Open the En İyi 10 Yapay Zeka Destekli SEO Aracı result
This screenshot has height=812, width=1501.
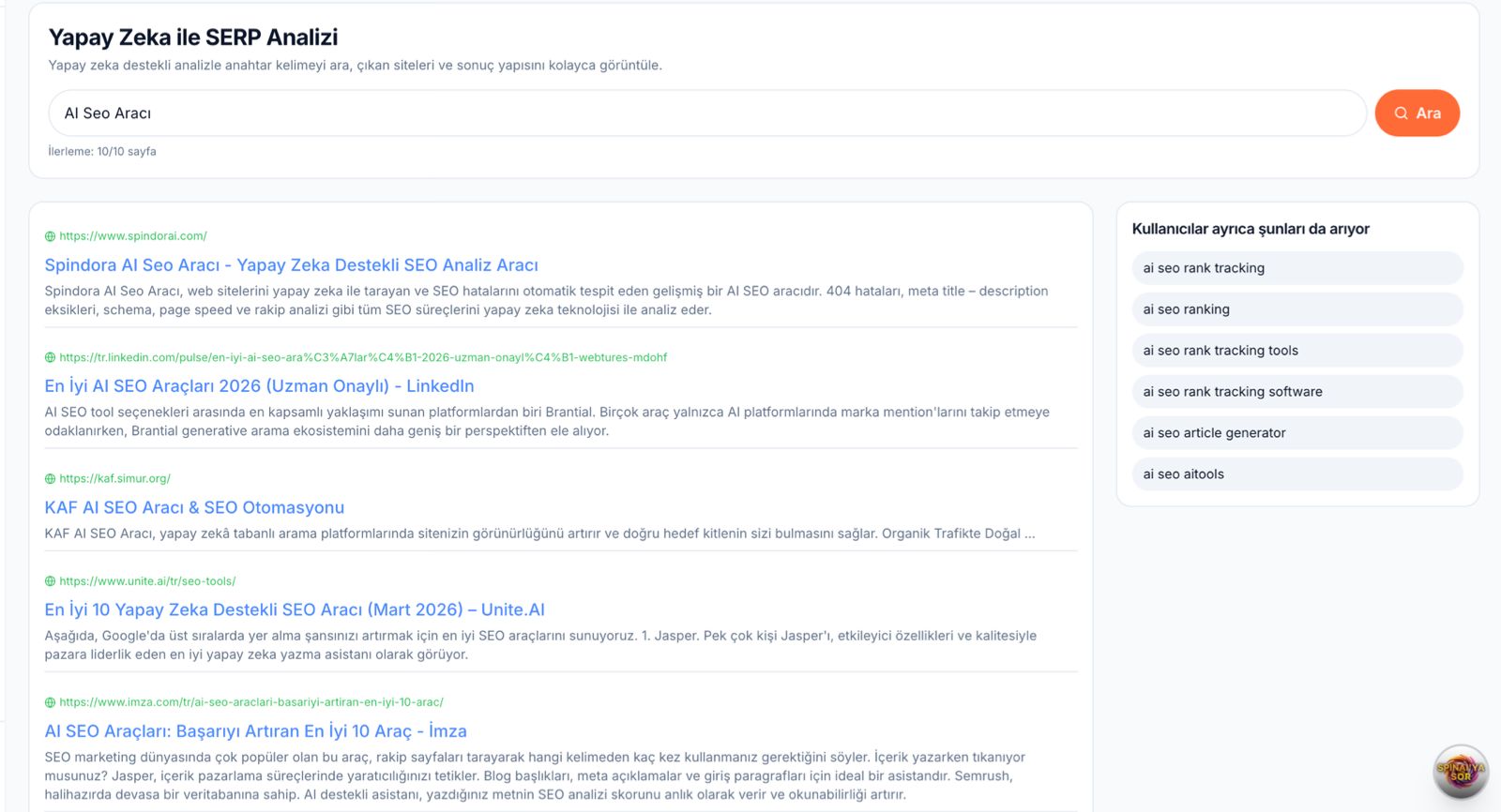[295, 609]
